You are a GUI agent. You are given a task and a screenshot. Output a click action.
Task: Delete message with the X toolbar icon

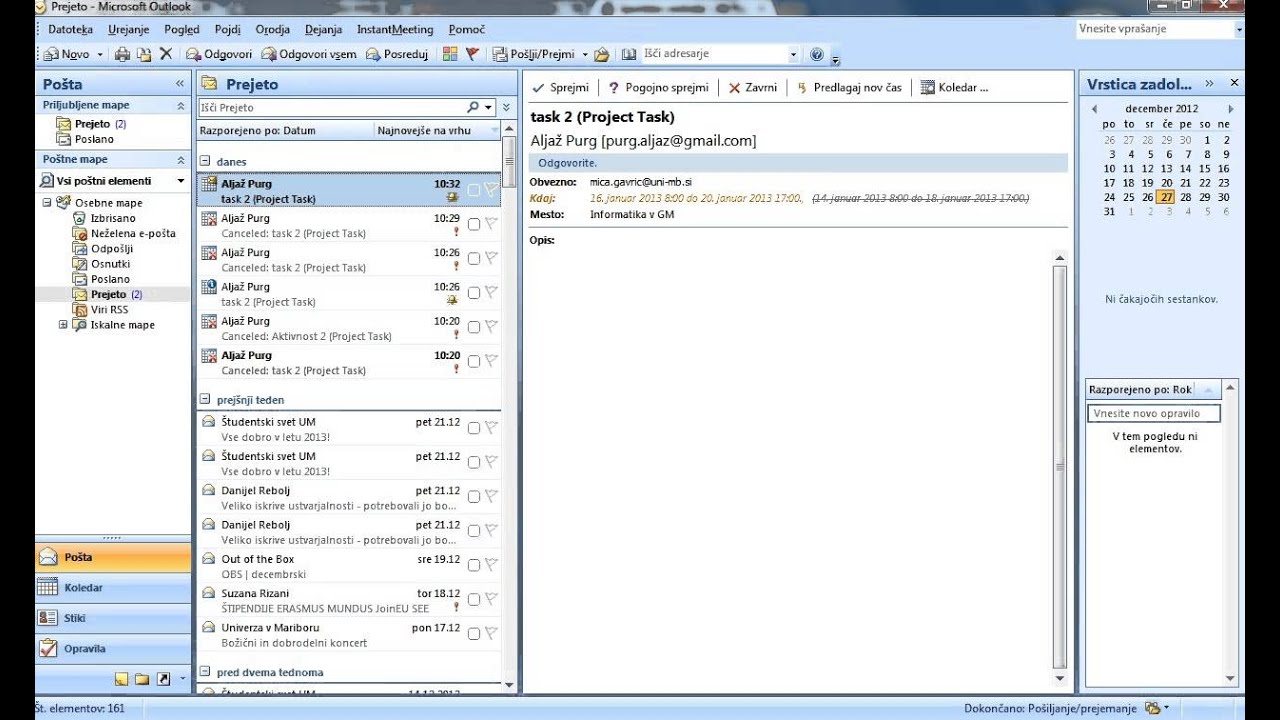[x=166, y=54]
